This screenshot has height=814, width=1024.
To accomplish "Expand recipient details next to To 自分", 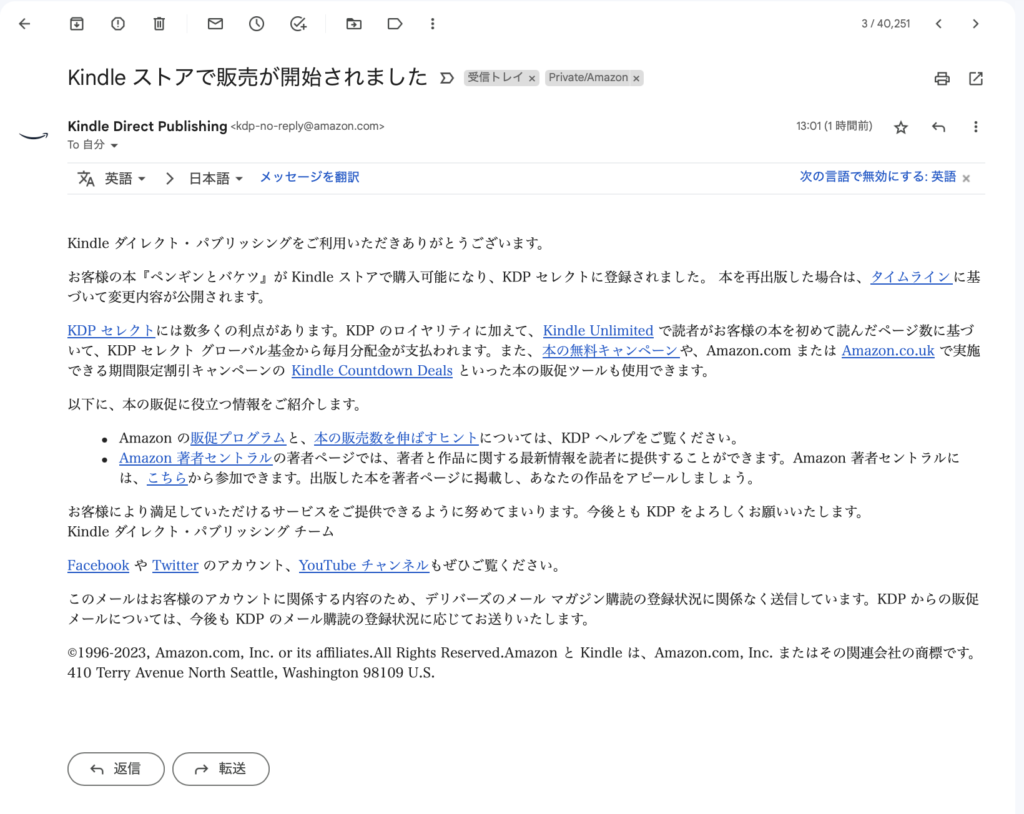I will coord(114,146).
